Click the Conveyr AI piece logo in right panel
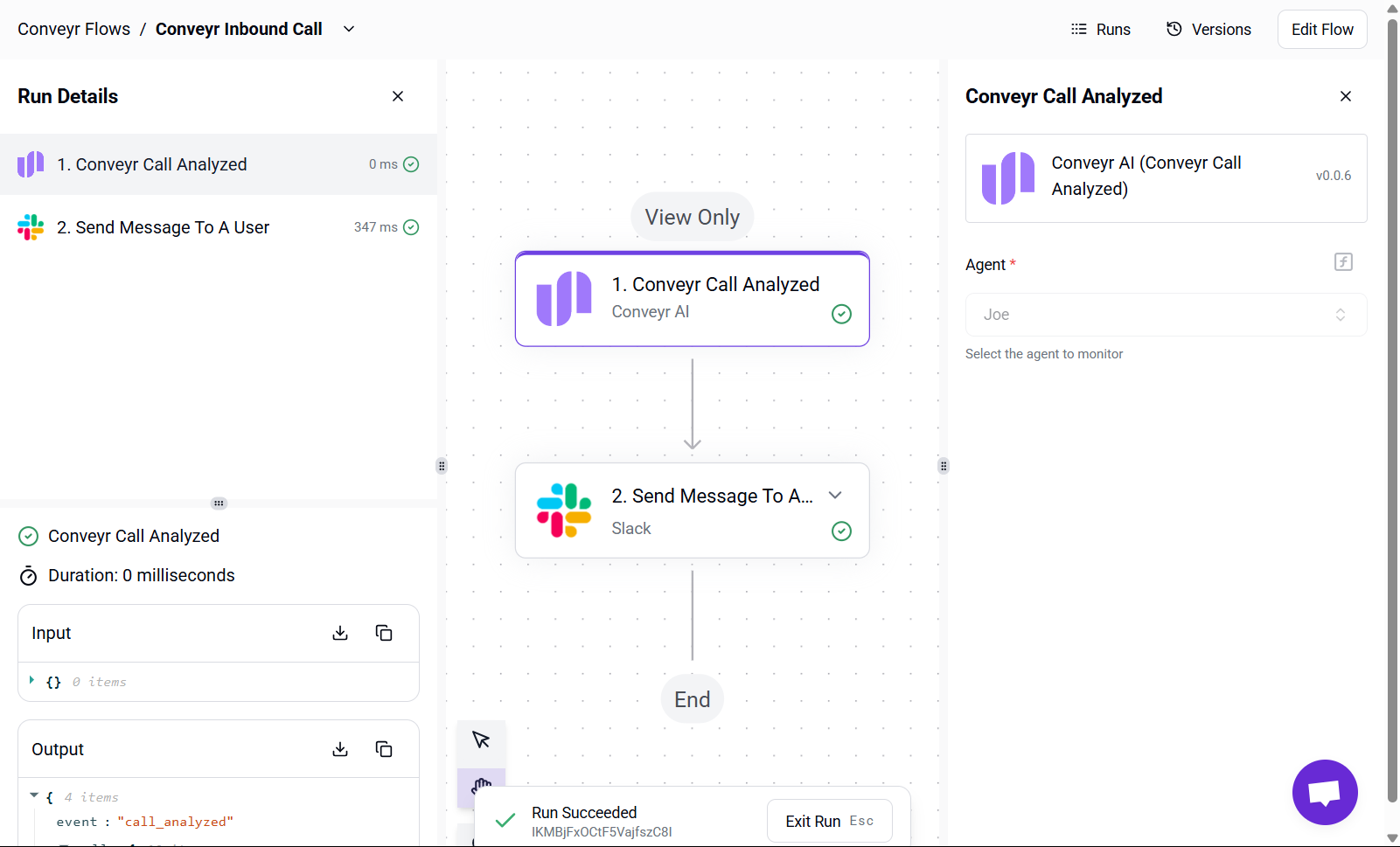This screenshot has width=1400, height=847. pyautogui.click(x=1008, y=178)
